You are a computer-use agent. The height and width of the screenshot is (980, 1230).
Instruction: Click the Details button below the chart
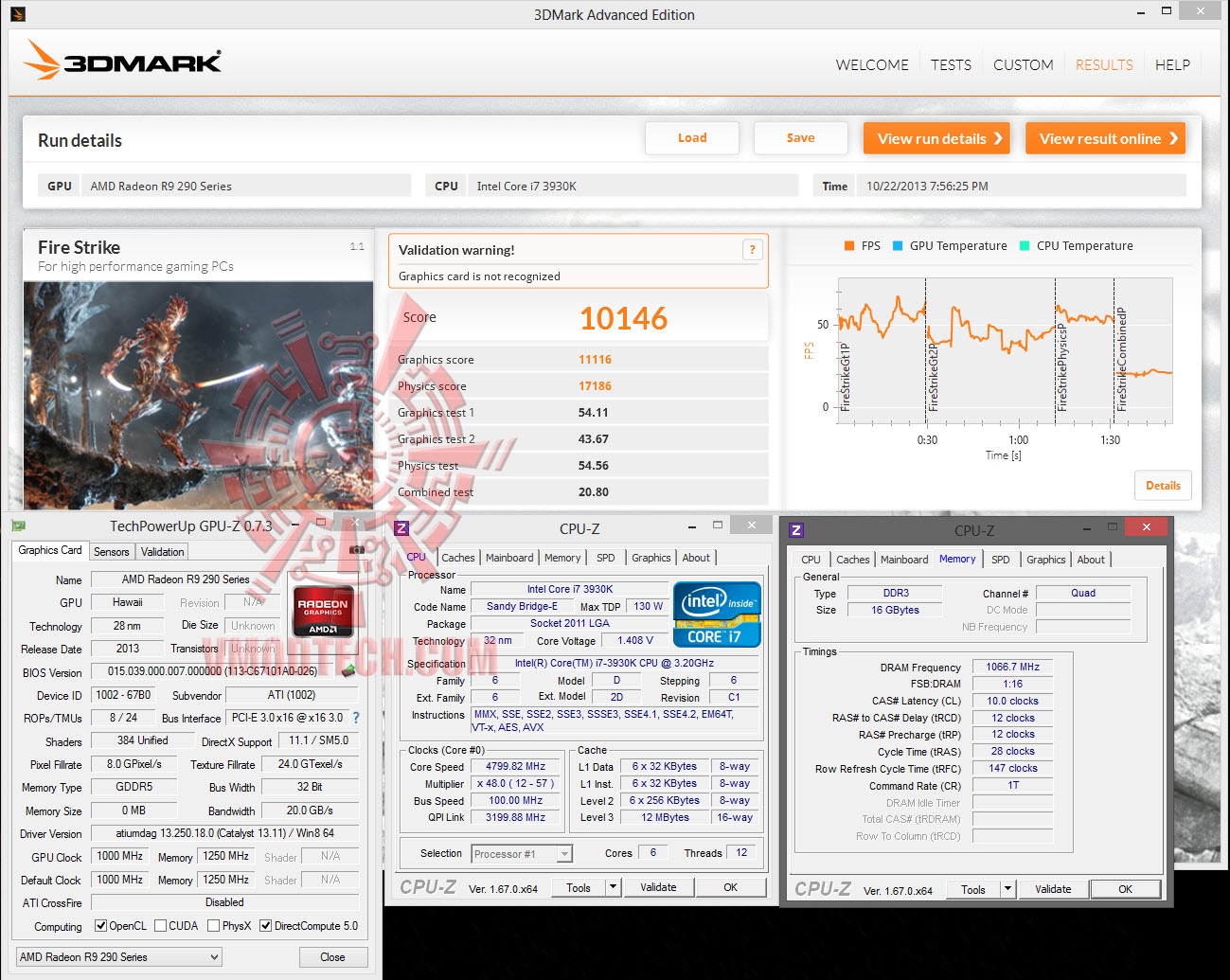coord(1163,486)
